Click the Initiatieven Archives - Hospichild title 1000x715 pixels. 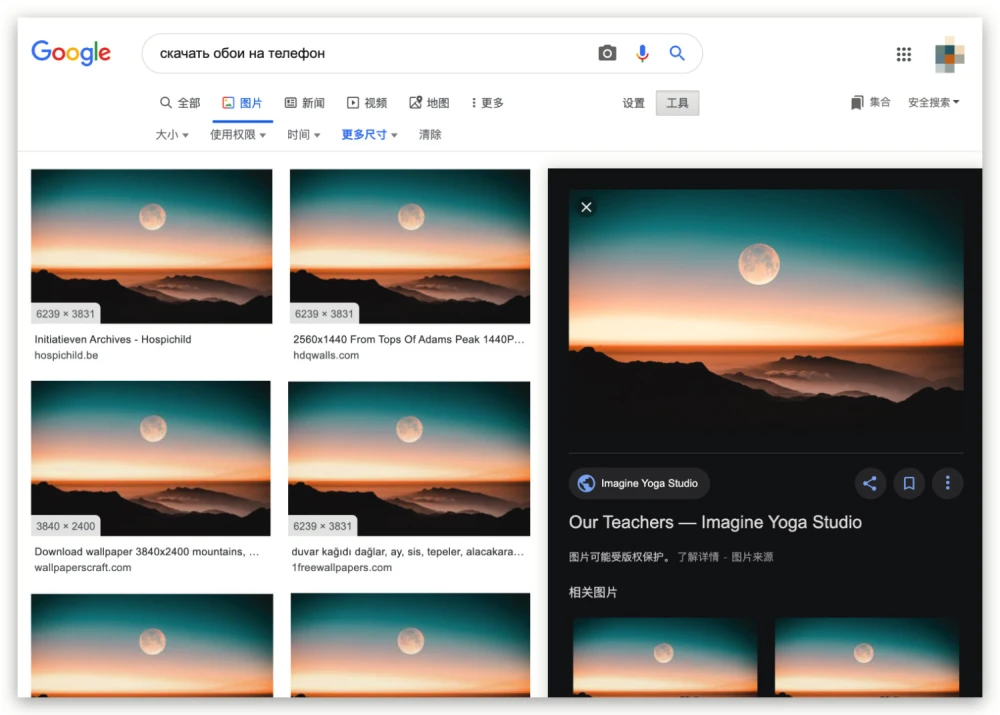pyautogui.click(x=113, y=339)
